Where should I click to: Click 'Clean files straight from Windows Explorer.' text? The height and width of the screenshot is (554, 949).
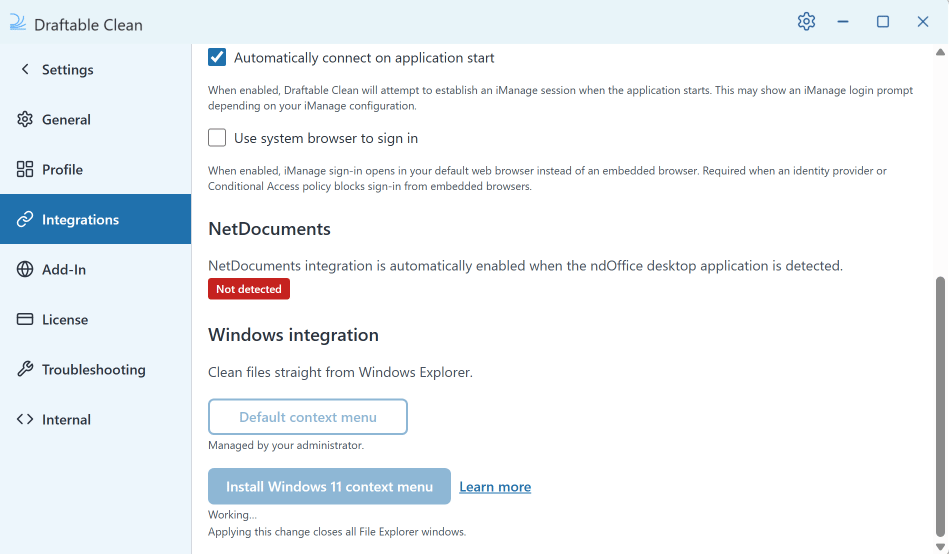point(340,372)
